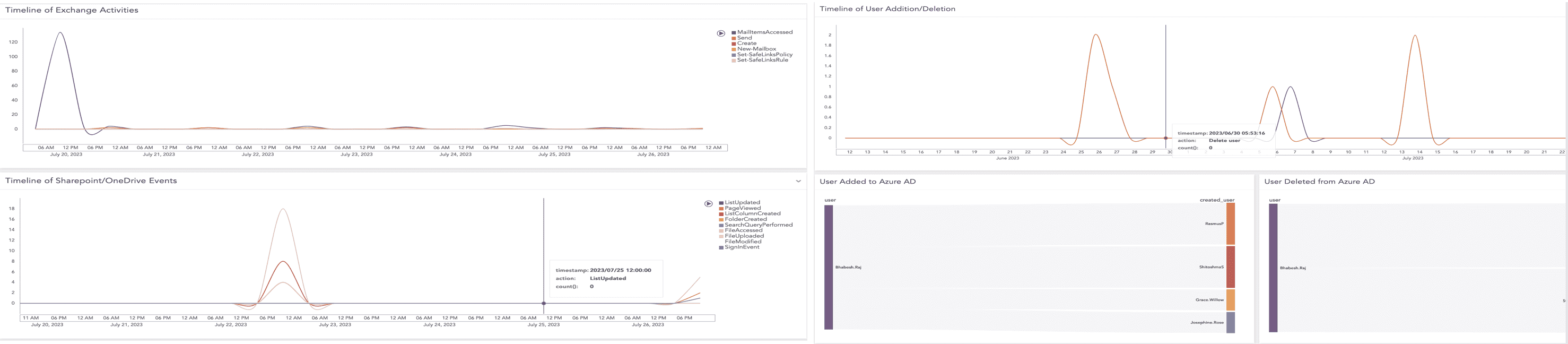Click the FileAccessed legend item

point(743,231)
